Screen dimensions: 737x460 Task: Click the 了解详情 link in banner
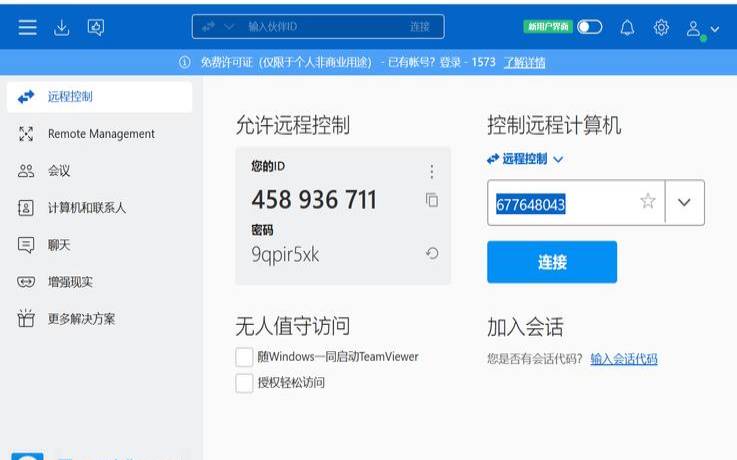coord(524,62)
